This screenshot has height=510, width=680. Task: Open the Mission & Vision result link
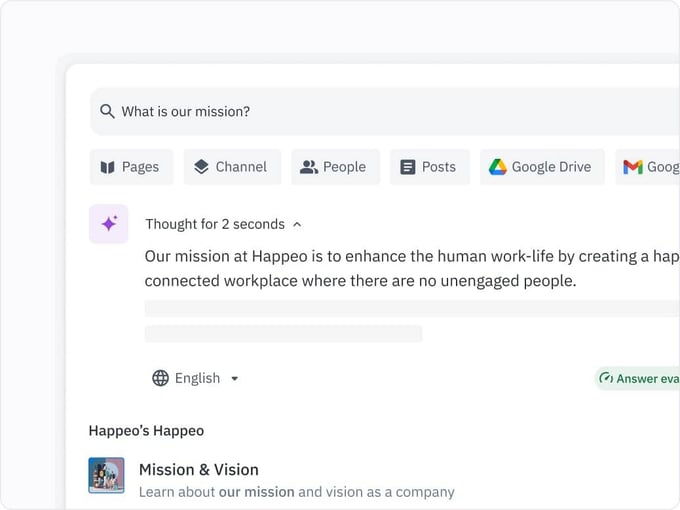[x=198, y=469]
